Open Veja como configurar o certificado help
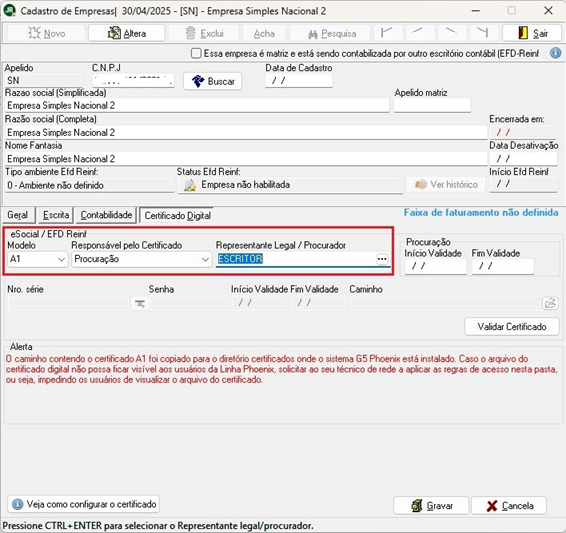The width and height of the screenshot is (566, 533). click(84, 504)
